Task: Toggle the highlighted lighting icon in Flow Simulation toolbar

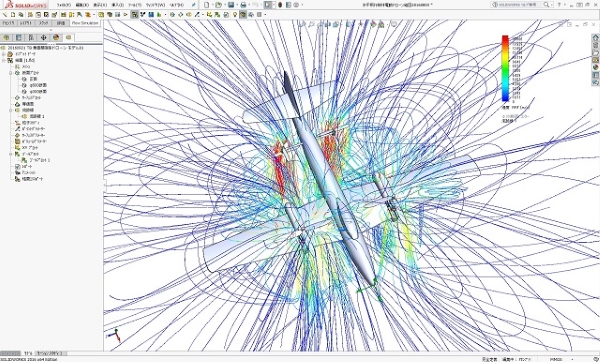Action: (x=243, y=15)
